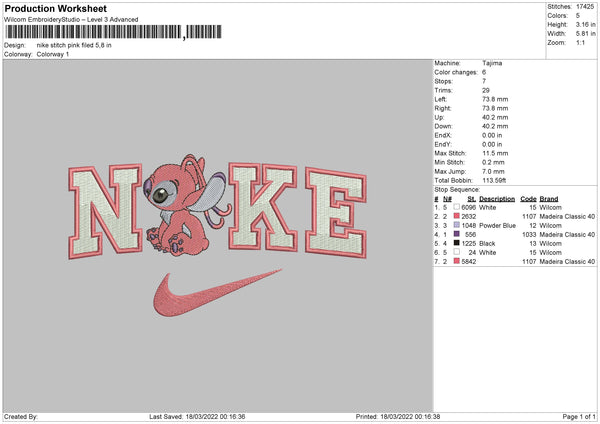Click the 'Page 1 of 1' indicator

click(x=579, y=417)
